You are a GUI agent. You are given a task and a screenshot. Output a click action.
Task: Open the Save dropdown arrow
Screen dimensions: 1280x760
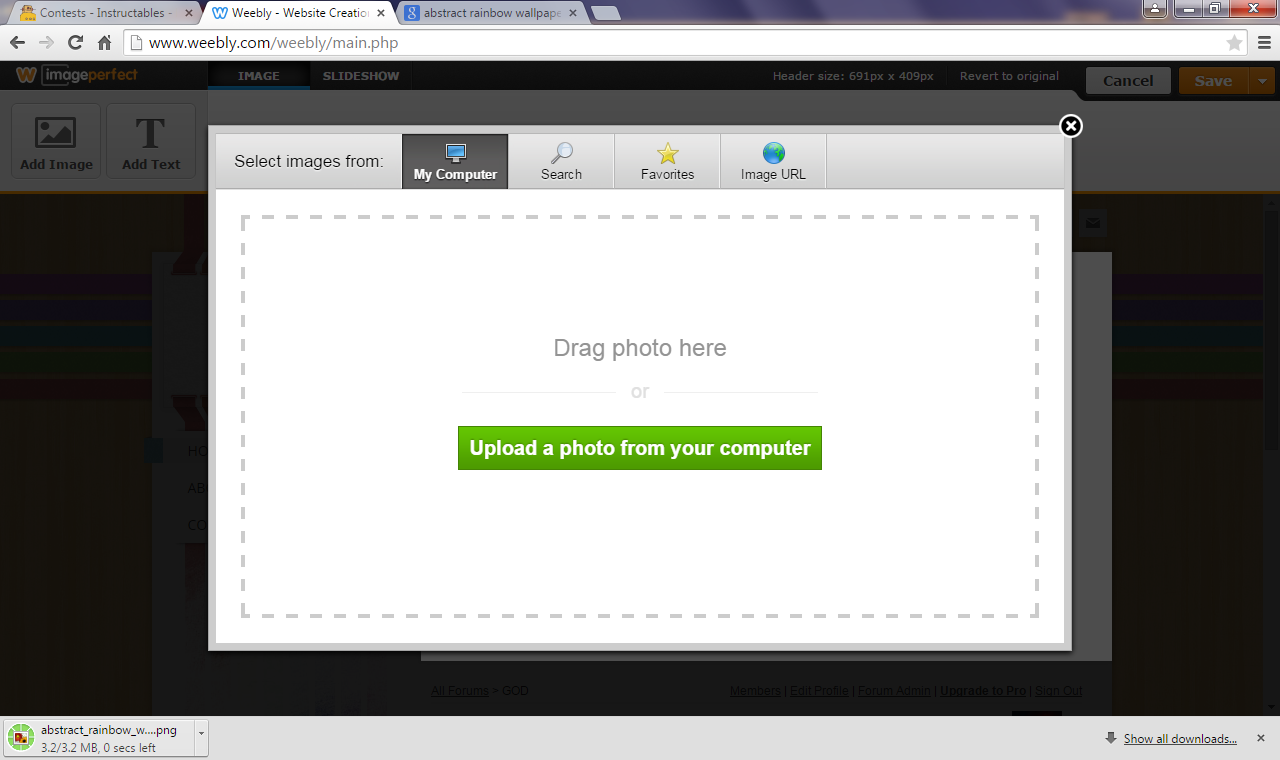pyautogui.click(x=1262, y=81)
